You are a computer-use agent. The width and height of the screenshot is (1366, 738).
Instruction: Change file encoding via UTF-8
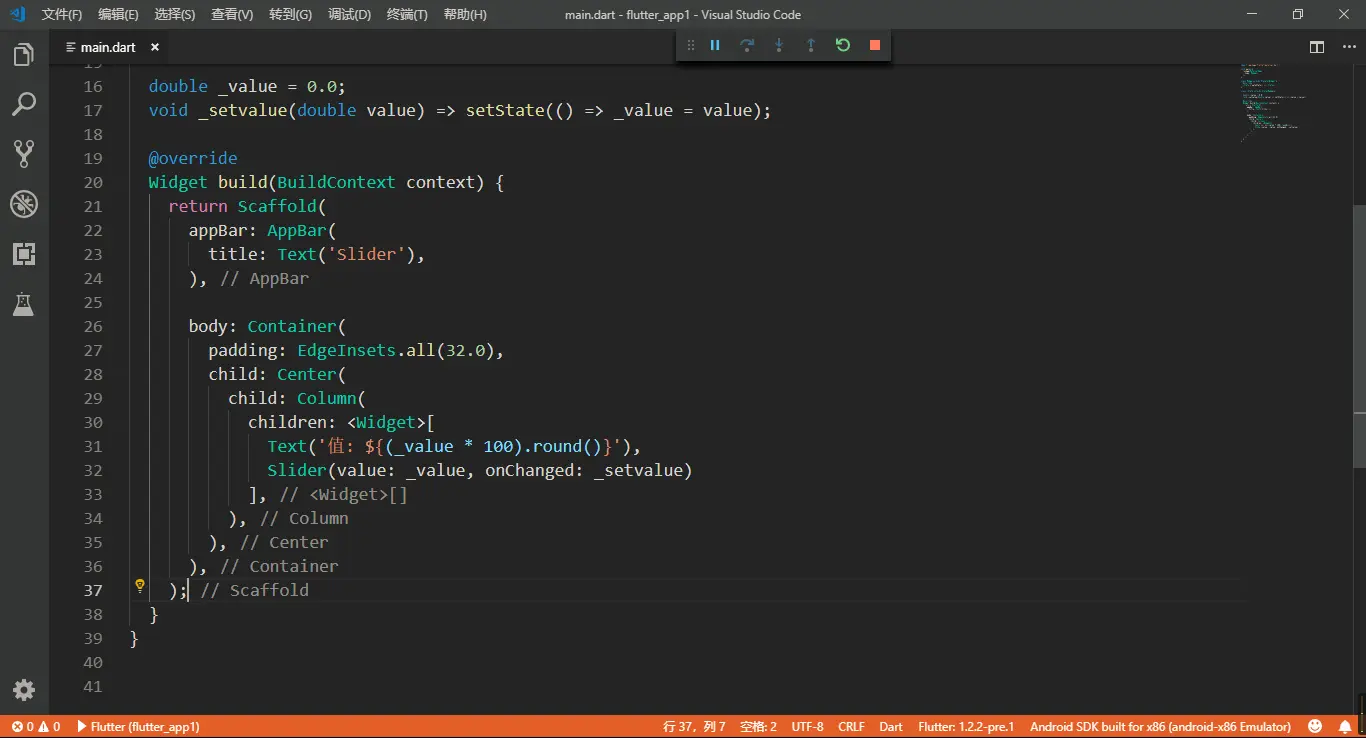[807, 727]
